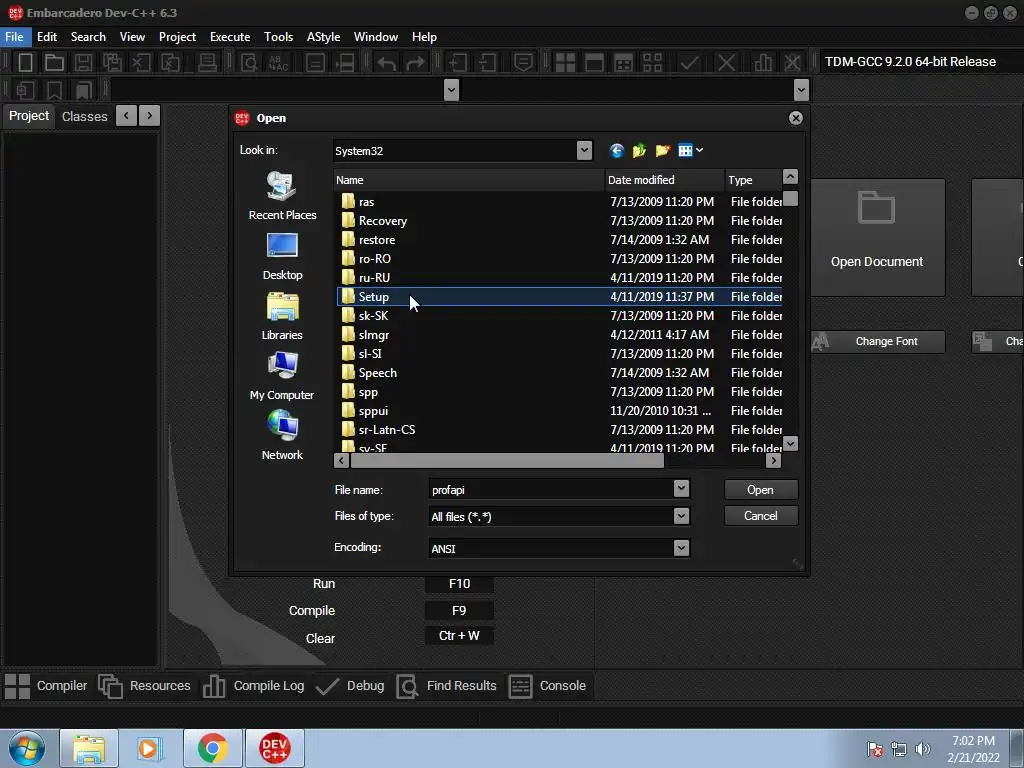1024x768 pixels.
Task: Click the file list scroll down arrow
Action: click(790, 444)
